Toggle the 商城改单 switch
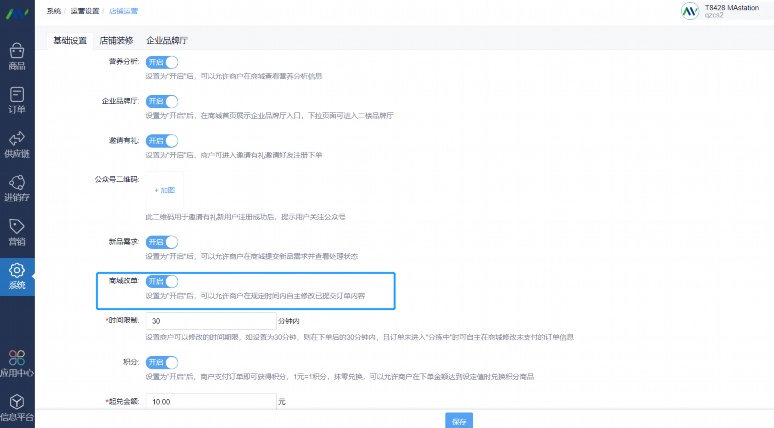Image resolution: width=774 pixels, height=428 pixels. coord(162,281)
